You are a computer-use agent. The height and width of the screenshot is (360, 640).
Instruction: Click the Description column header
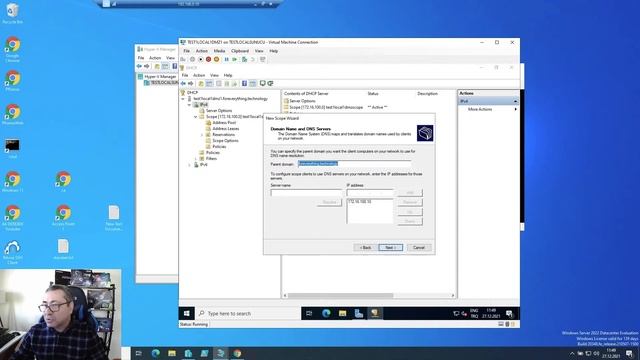pyautogui.click(x=427, y=94)
